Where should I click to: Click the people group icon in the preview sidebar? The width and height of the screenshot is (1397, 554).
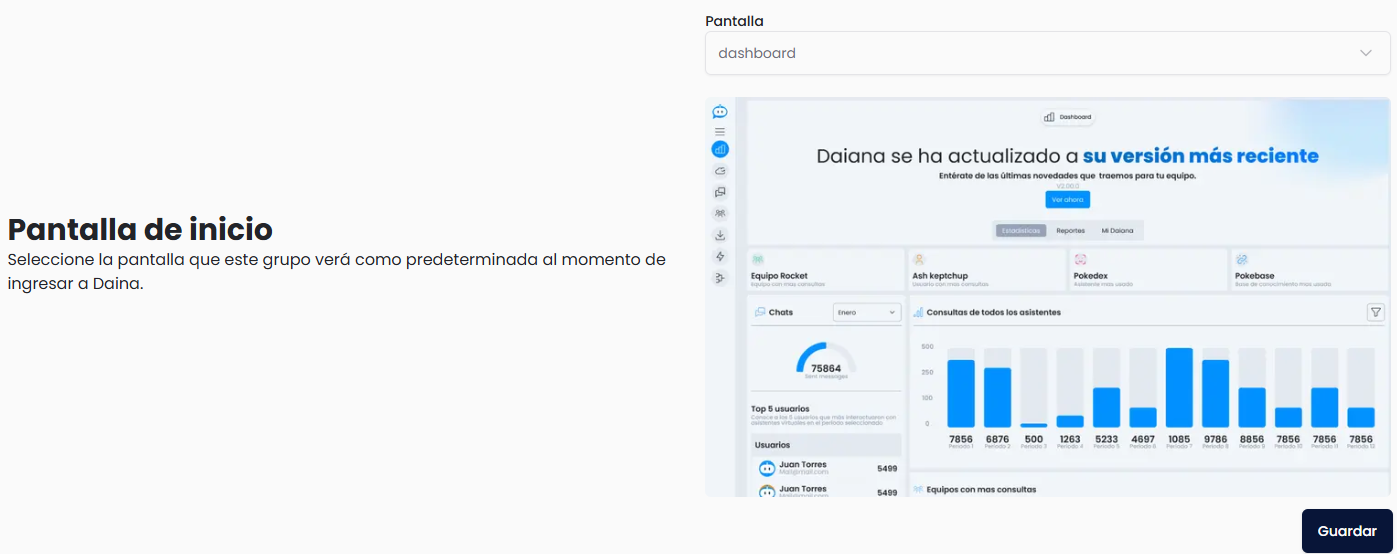tap(720, 213)
